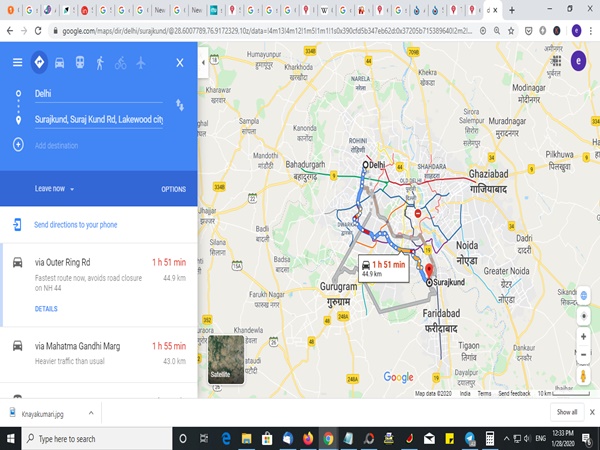Image resolution: width=600 pixels, height=450 pixels.
Task: Click Surajkund destination pin on map
Action: pyautogui.click(x=429, y=271)
